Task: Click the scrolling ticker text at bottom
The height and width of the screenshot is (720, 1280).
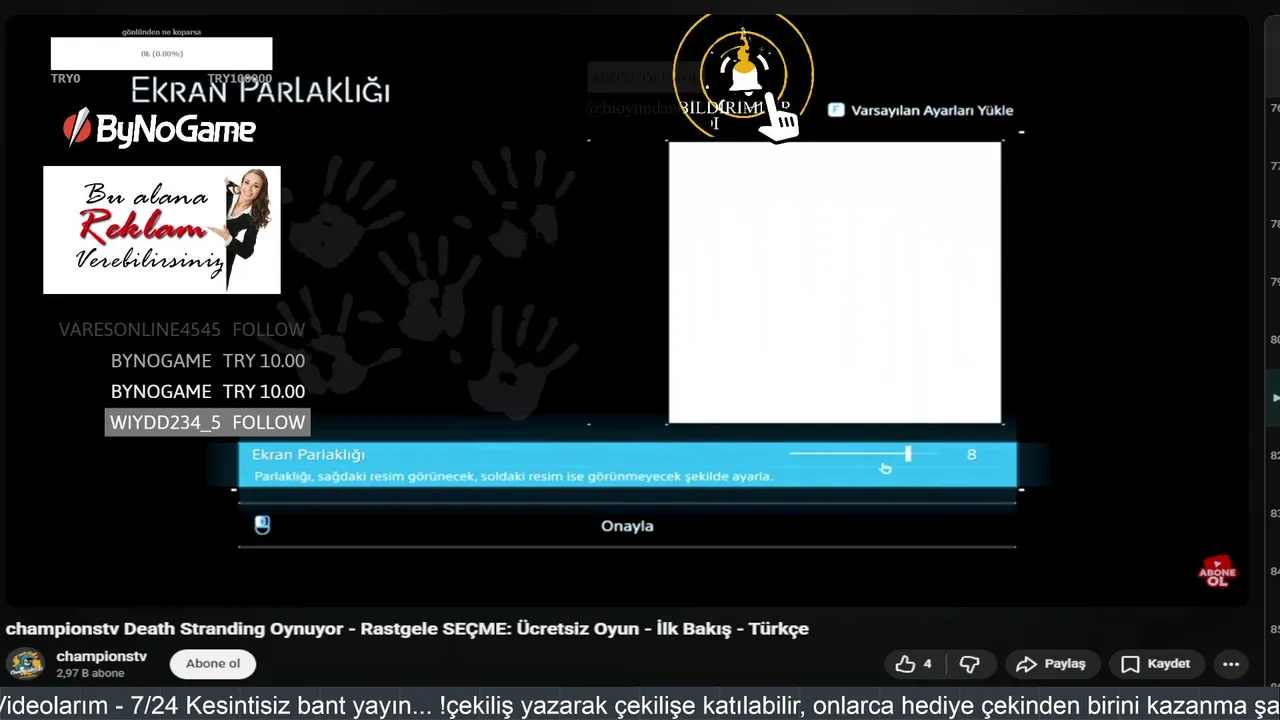Action: [640, 706]
